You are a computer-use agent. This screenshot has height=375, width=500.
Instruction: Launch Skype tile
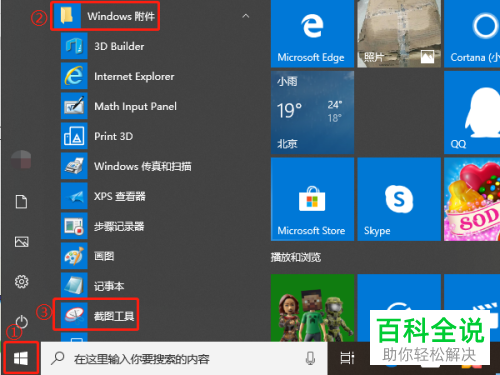tap(399, 199)
